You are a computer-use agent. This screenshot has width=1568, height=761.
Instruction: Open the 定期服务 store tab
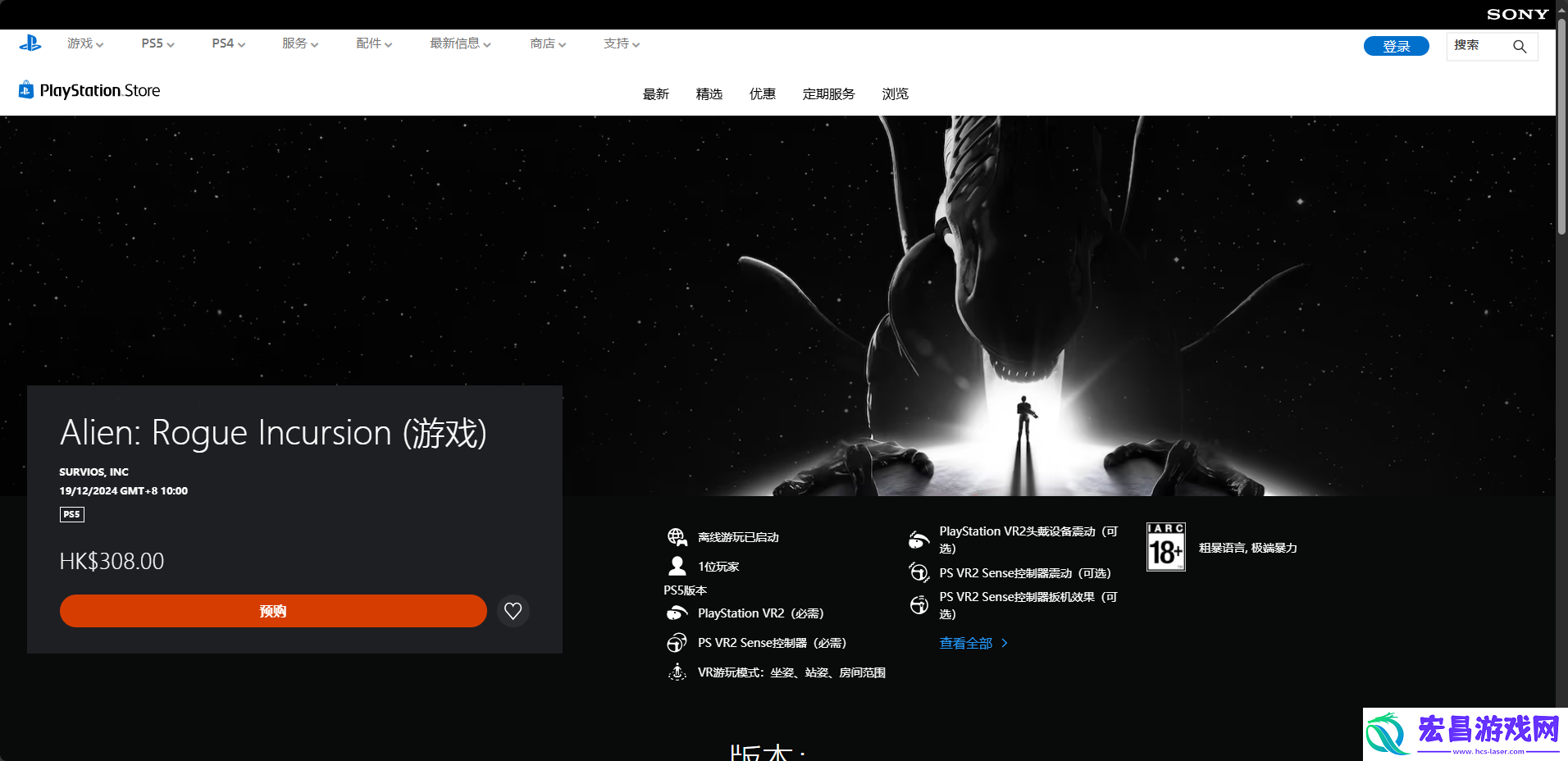click(x=829, y=94)
